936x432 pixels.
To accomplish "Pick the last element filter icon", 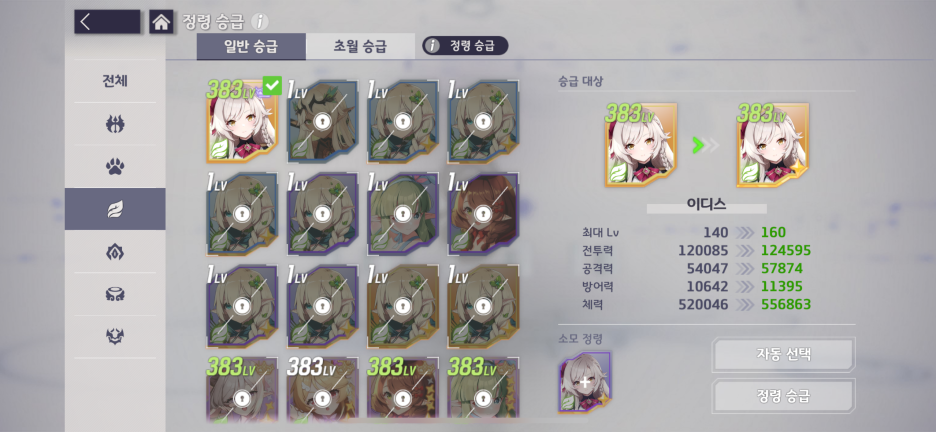I will [x=115, y=337].
